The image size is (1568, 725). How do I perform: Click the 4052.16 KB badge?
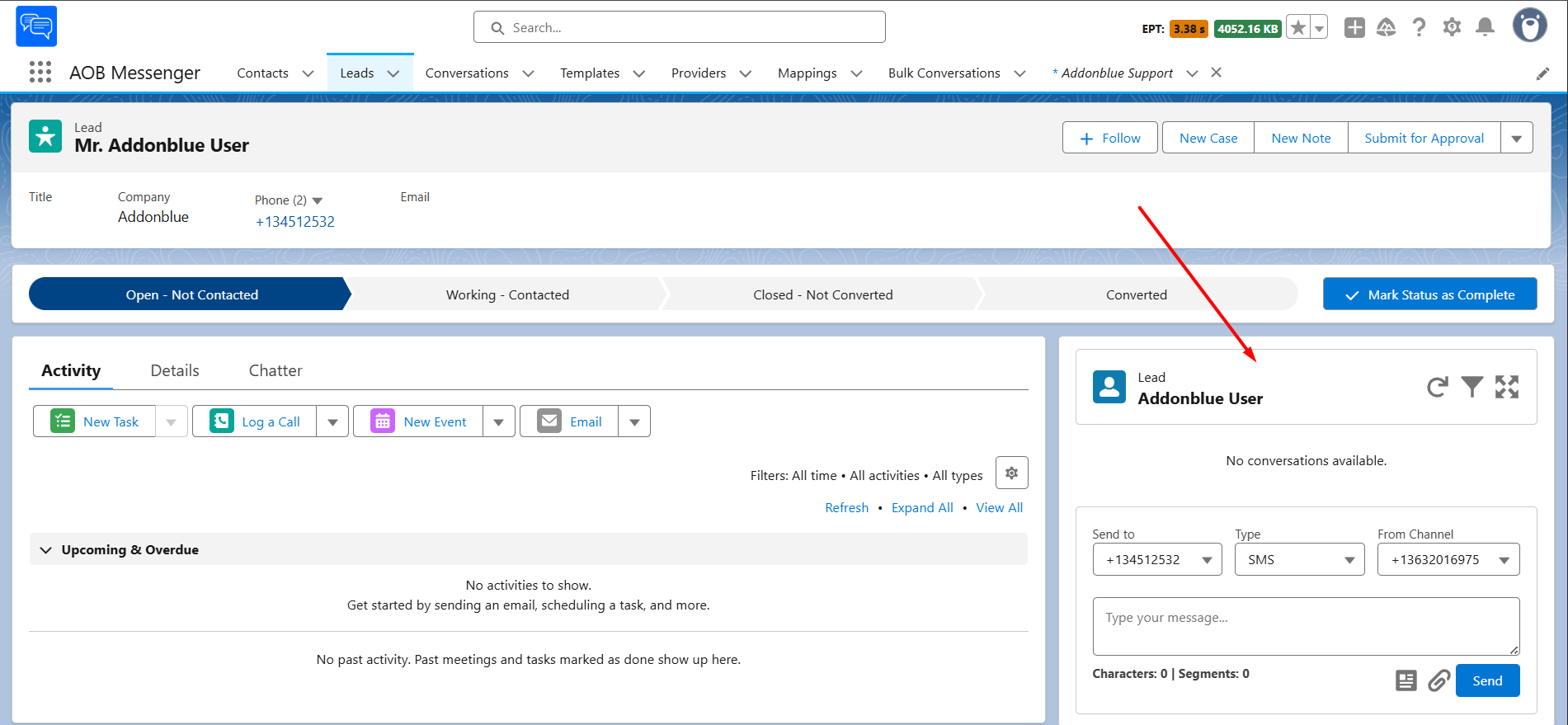pyautogui.click(x=1248, y=29)
